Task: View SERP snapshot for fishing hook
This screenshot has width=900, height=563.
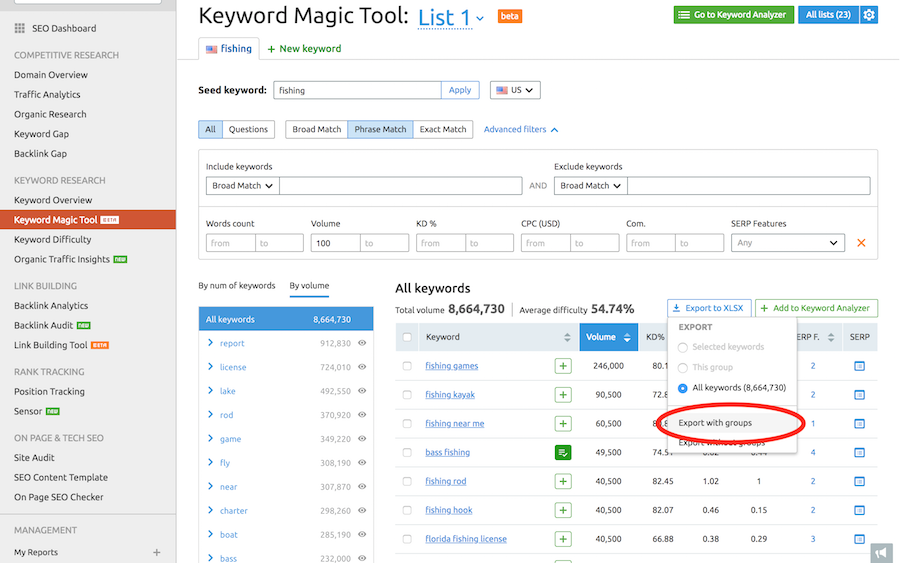Action: click(859, 510)
